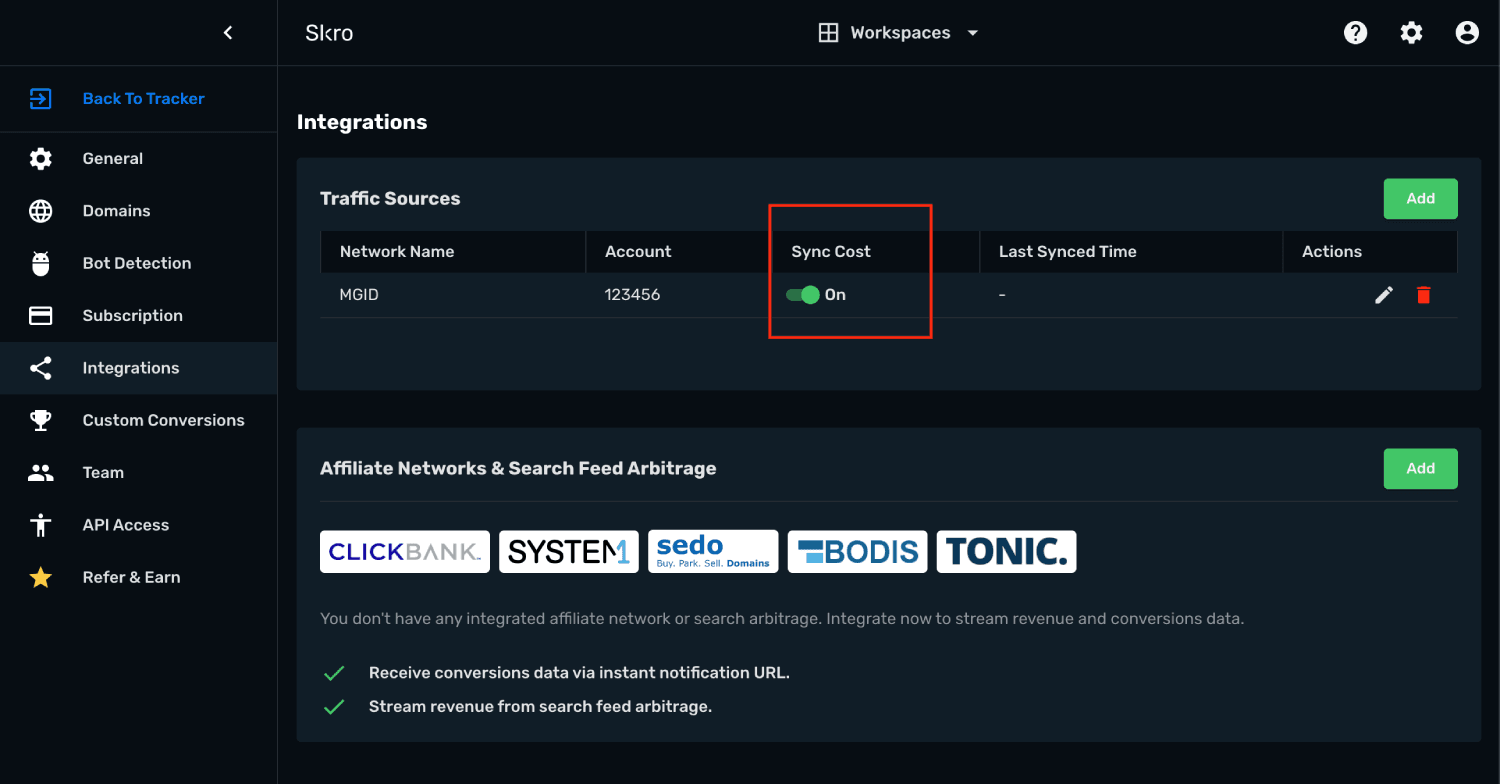Add an affiliate network integration
The image size is (1500, 784).
[1420, 469]
